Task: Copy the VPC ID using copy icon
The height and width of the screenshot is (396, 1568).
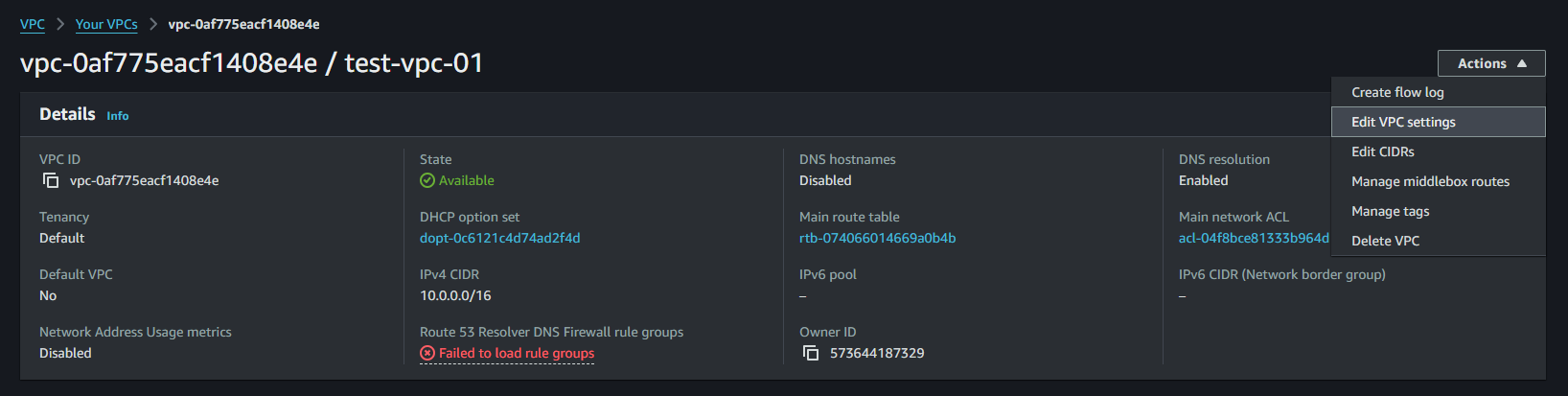Action: click(52, 180)
